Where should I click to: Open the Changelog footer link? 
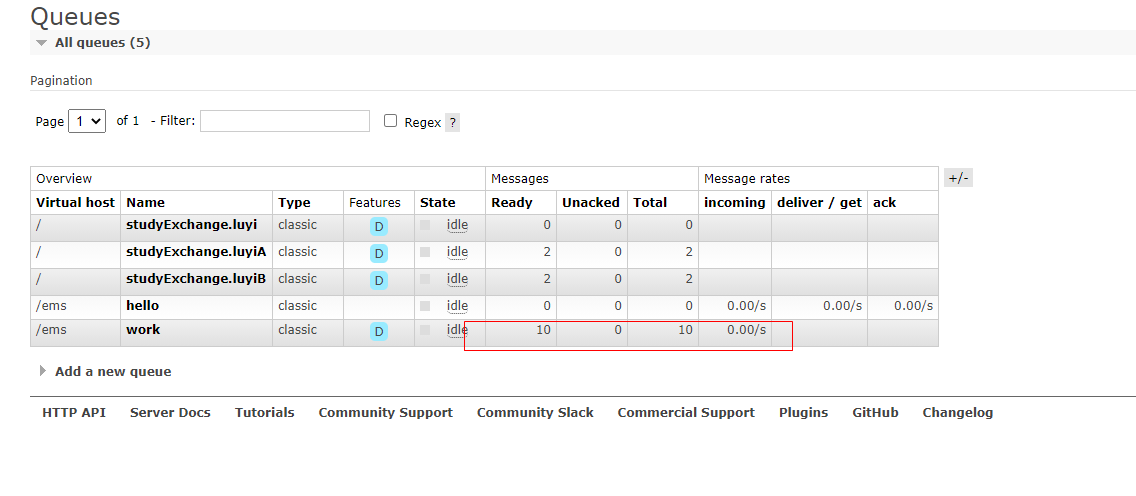point(958,413)
